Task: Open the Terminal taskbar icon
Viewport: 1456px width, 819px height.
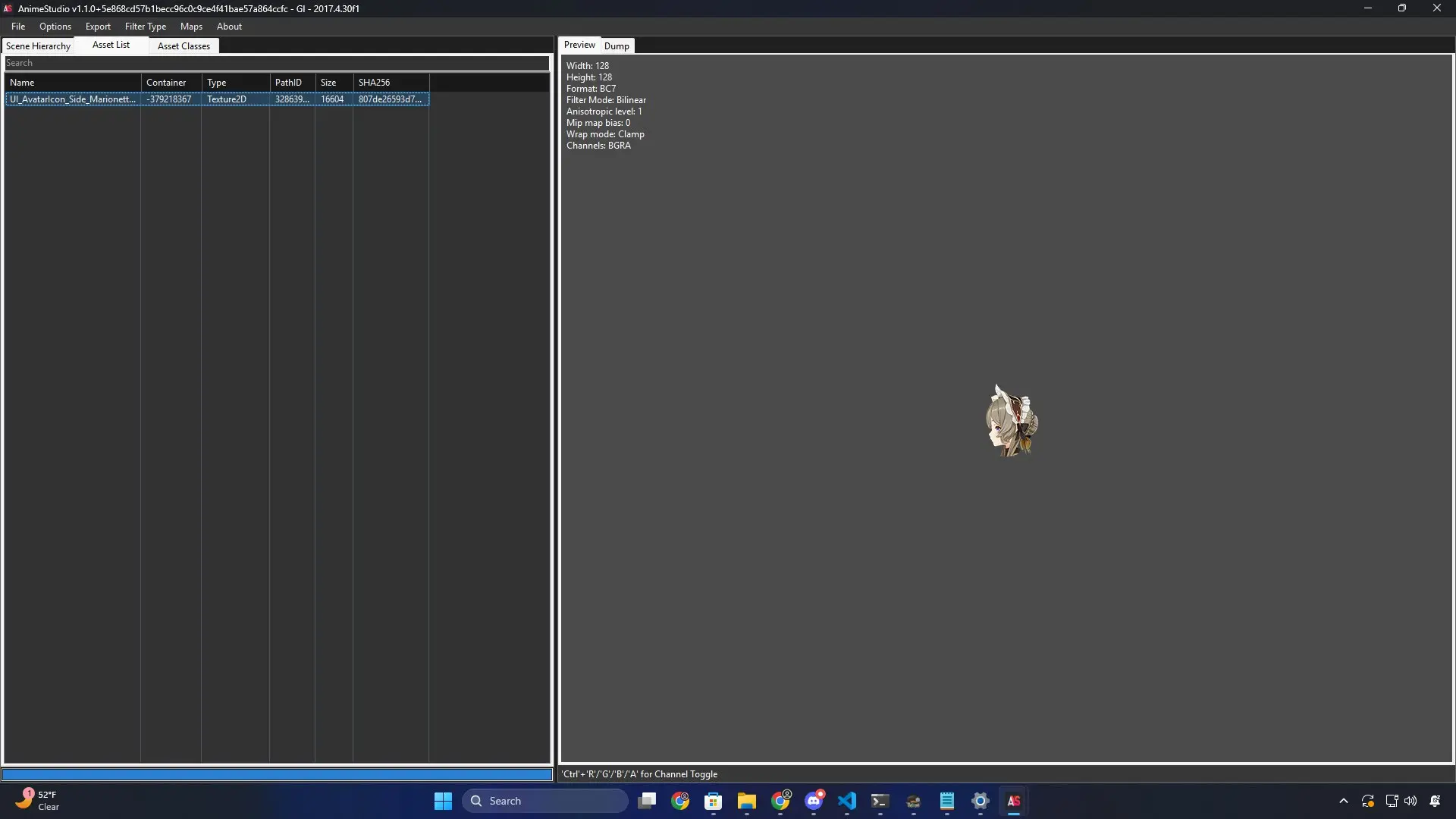Action: (880, 801)
